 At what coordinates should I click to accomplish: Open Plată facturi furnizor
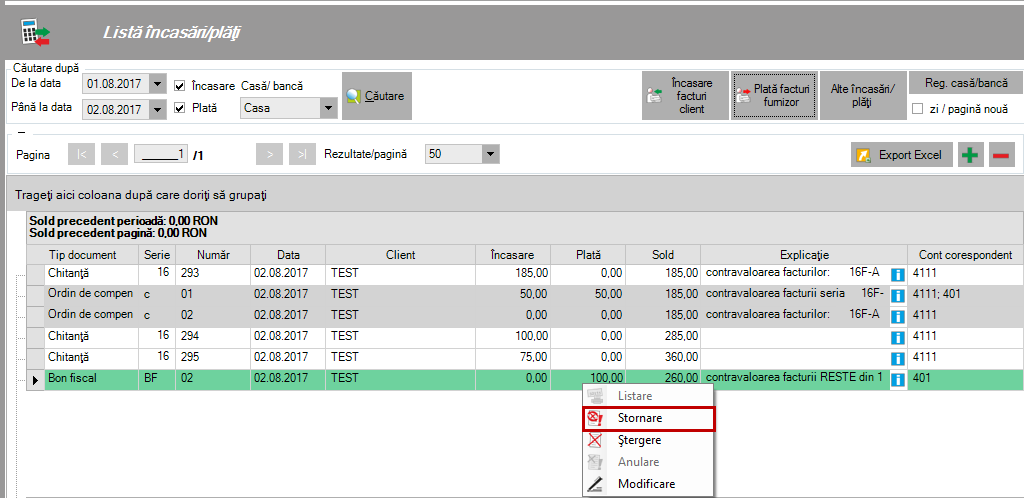click(775, 96)
